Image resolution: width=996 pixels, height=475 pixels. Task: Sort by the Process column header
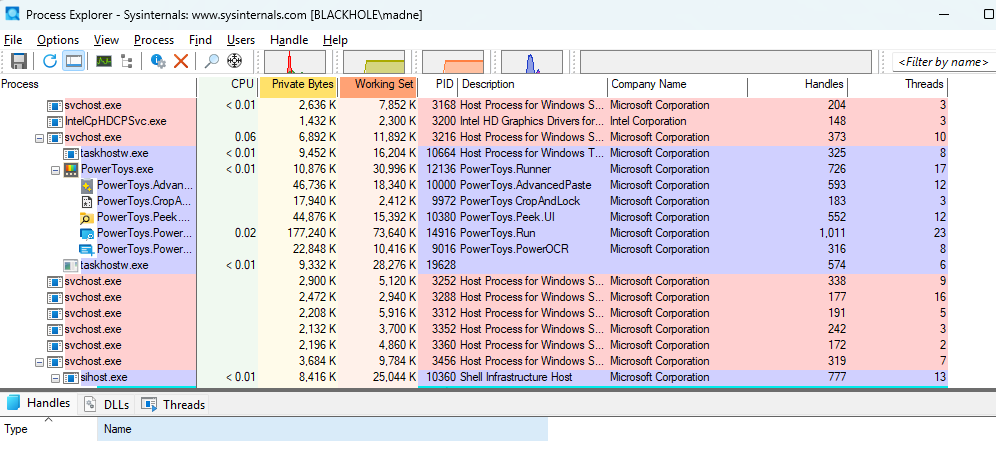pyautogui.click(x=98, y=84)
